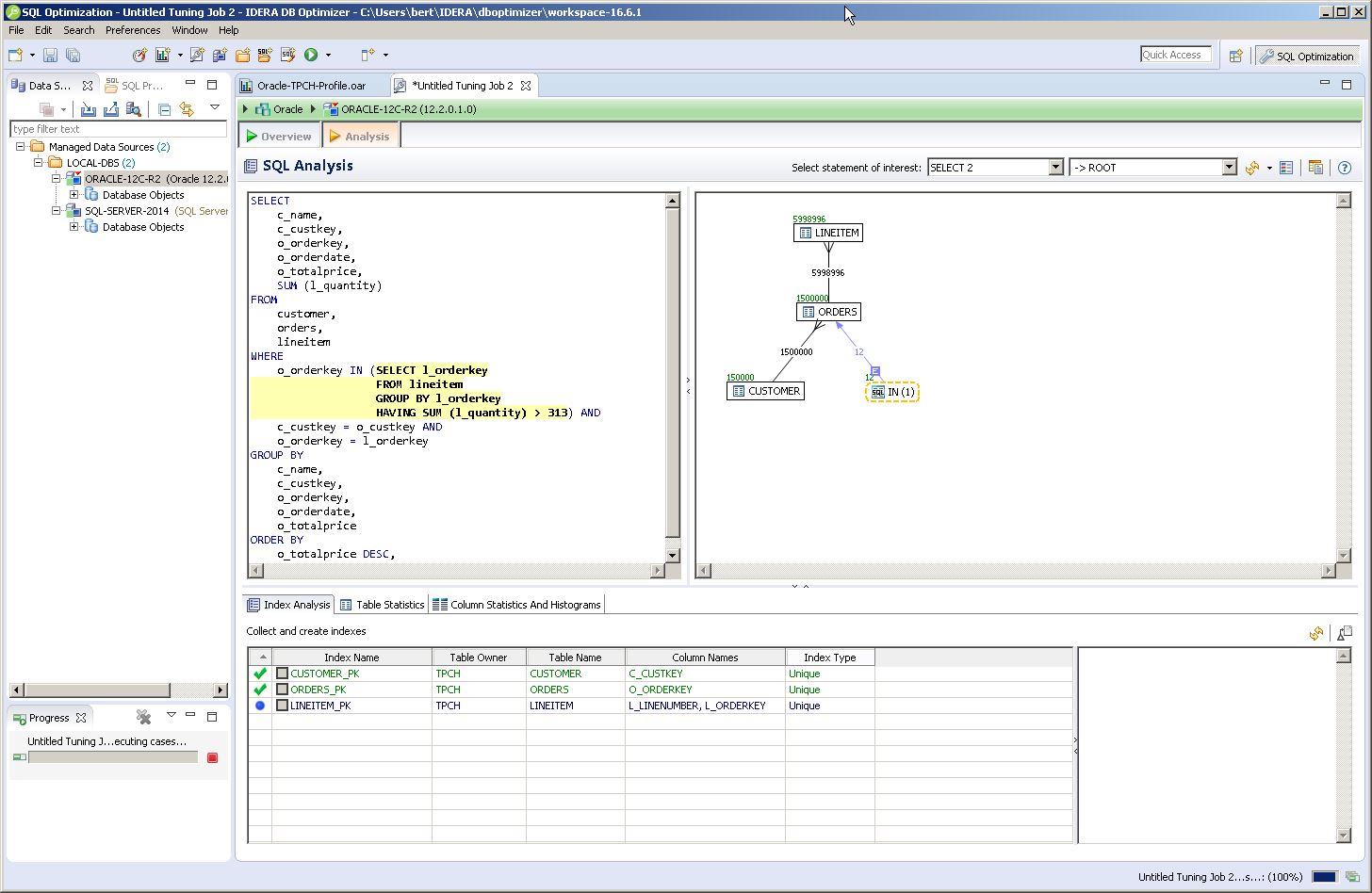Click the new profiling session stopwatch icon
The height and width of the screenshot is (893, 1372).
point(139,56)
